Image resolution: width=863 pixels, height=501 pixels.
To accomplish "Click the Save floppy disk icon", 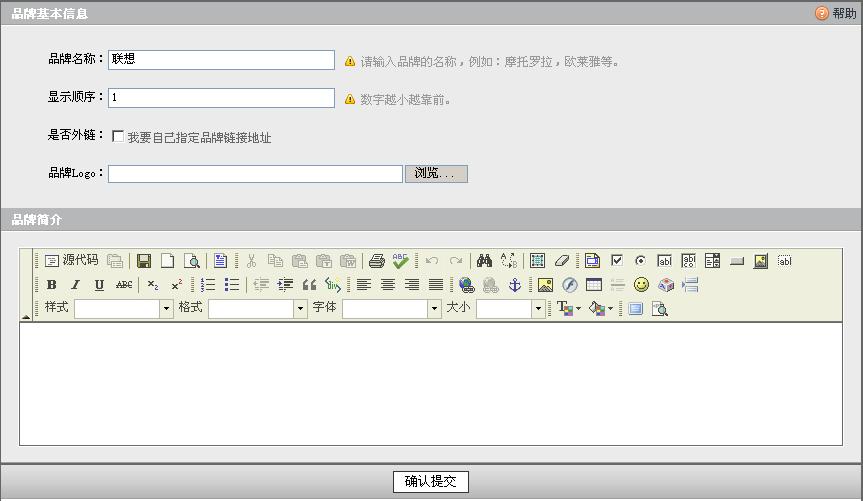I will [144, 260].
